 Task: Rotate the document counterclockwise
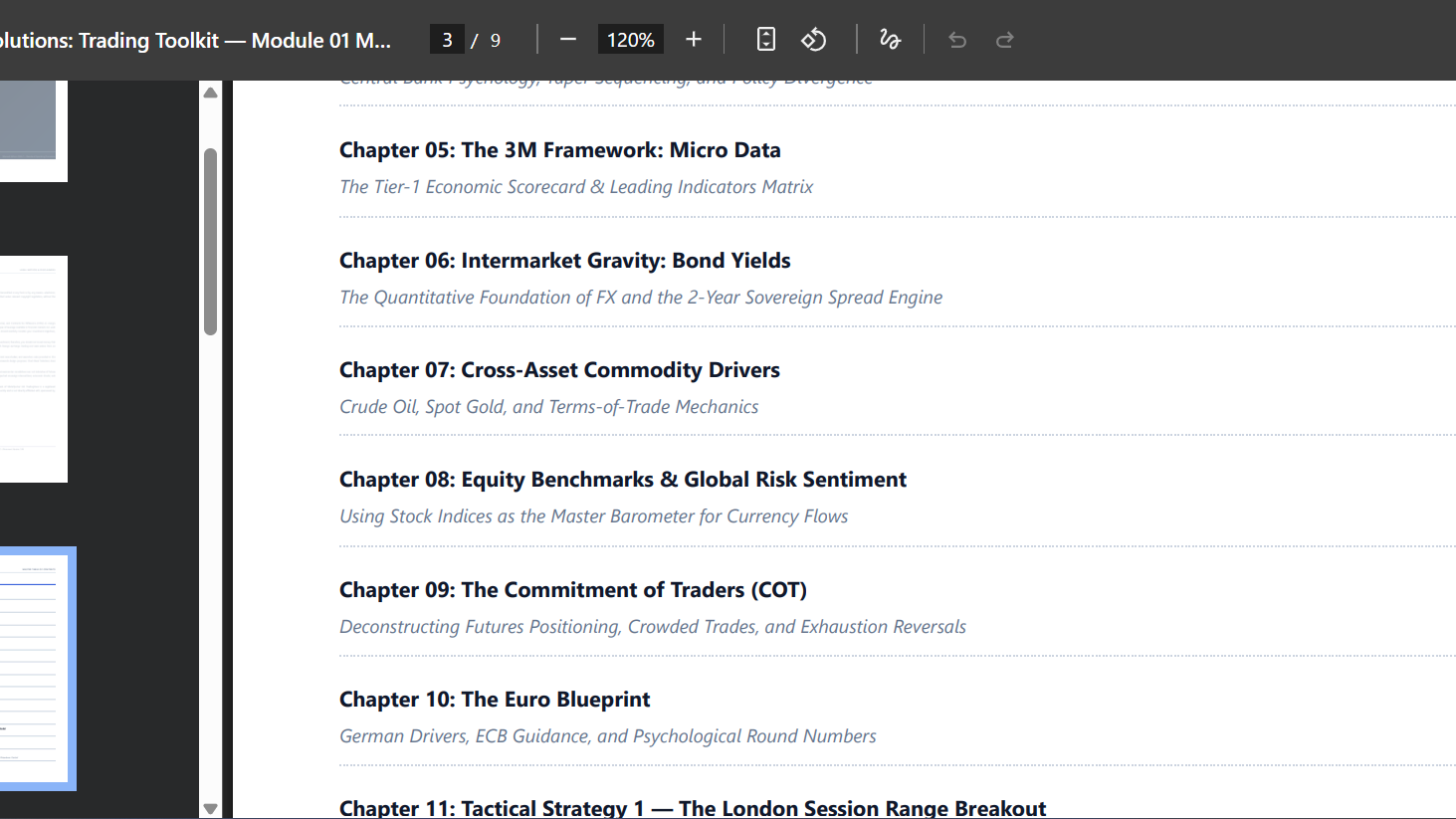[814, 40]
